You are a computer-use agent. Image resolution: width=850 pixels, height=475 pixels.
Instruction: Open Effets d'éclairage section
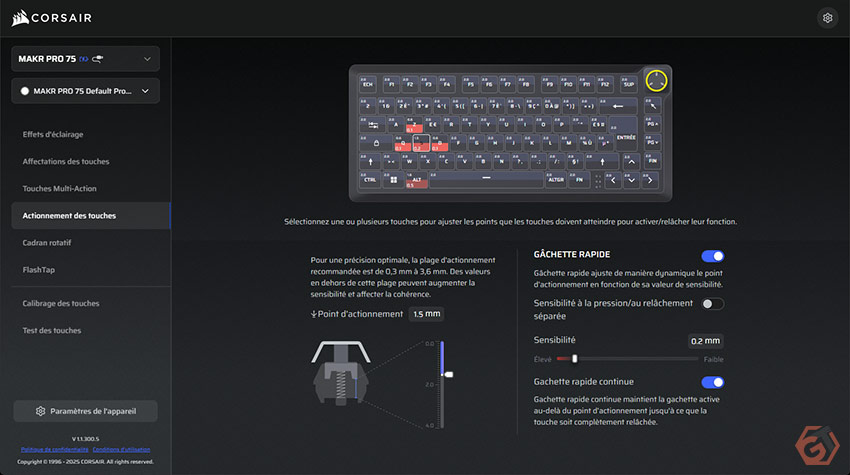[53, 134]
